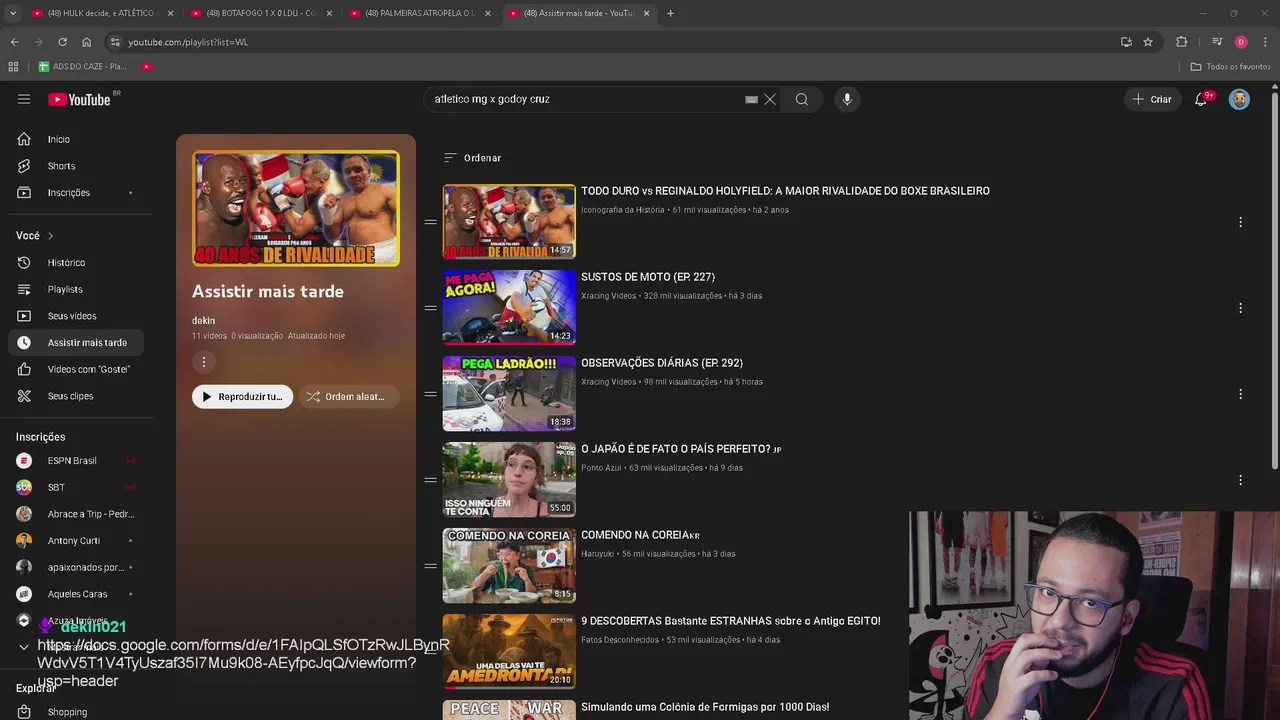
Task: Open more options for O JAPÃO video
Action: point(1240,480)
